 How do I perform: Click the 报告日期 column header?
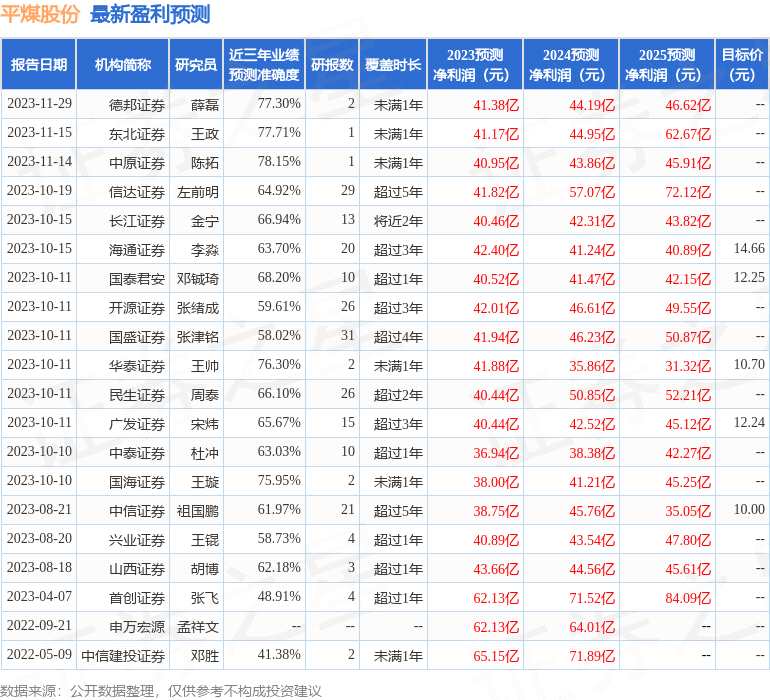click(x=39, y=64)
